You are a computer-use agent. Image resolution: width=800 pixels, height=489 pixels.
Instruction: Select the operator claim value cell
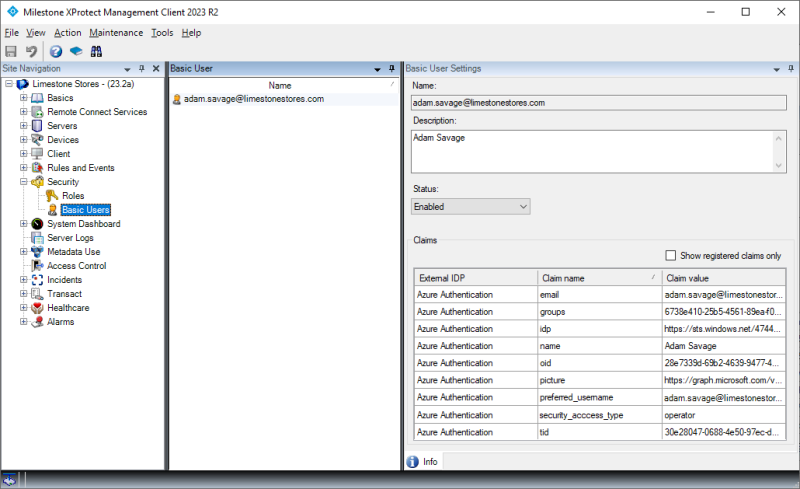click(723, 415)
